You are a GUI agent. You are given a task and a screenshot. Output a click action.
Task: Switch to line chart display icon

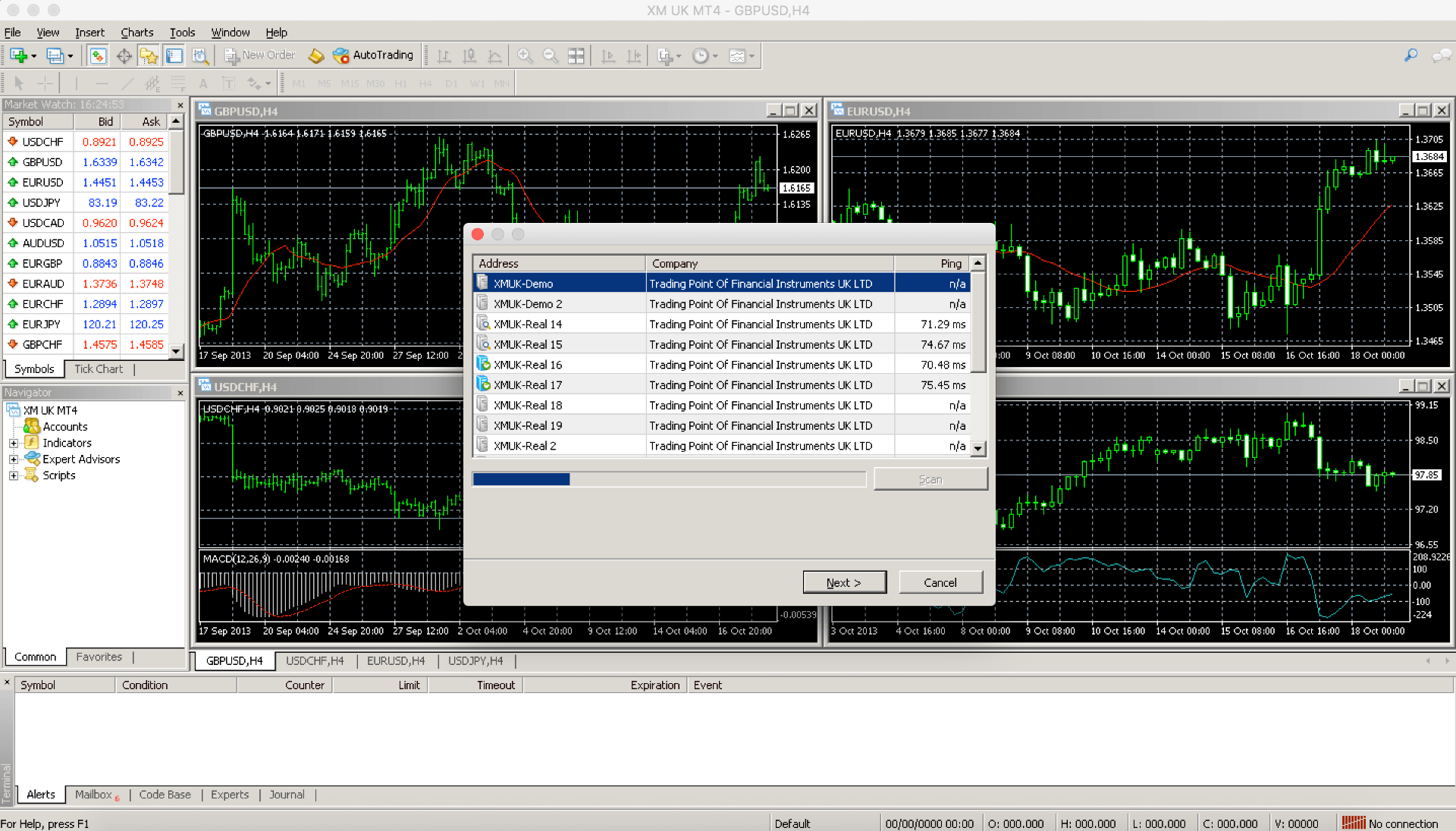(495, 55)
